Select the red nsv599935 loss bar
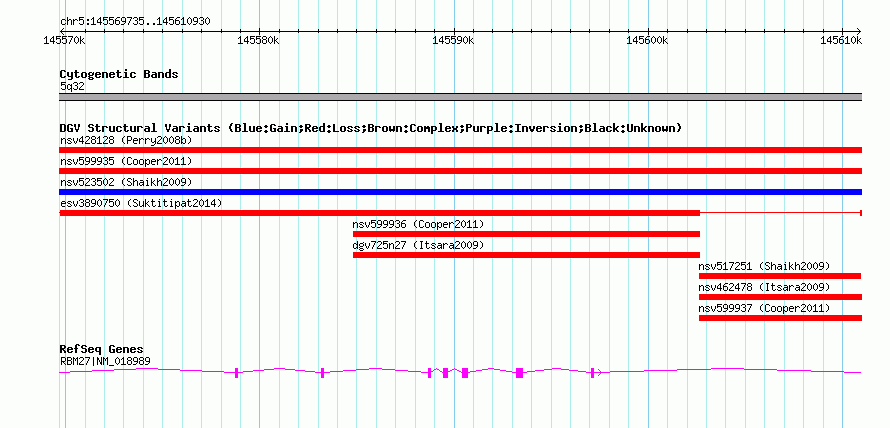 point(460,171)
